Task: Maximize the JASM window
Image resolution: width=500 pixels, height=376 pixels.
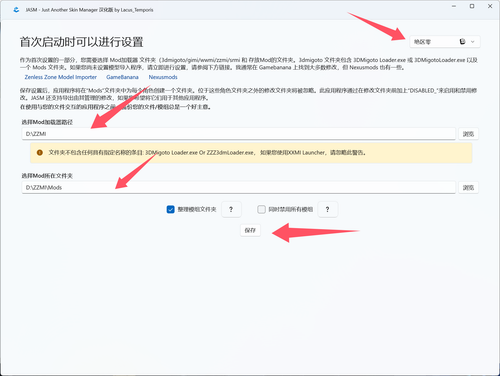Action: (472, 6)
